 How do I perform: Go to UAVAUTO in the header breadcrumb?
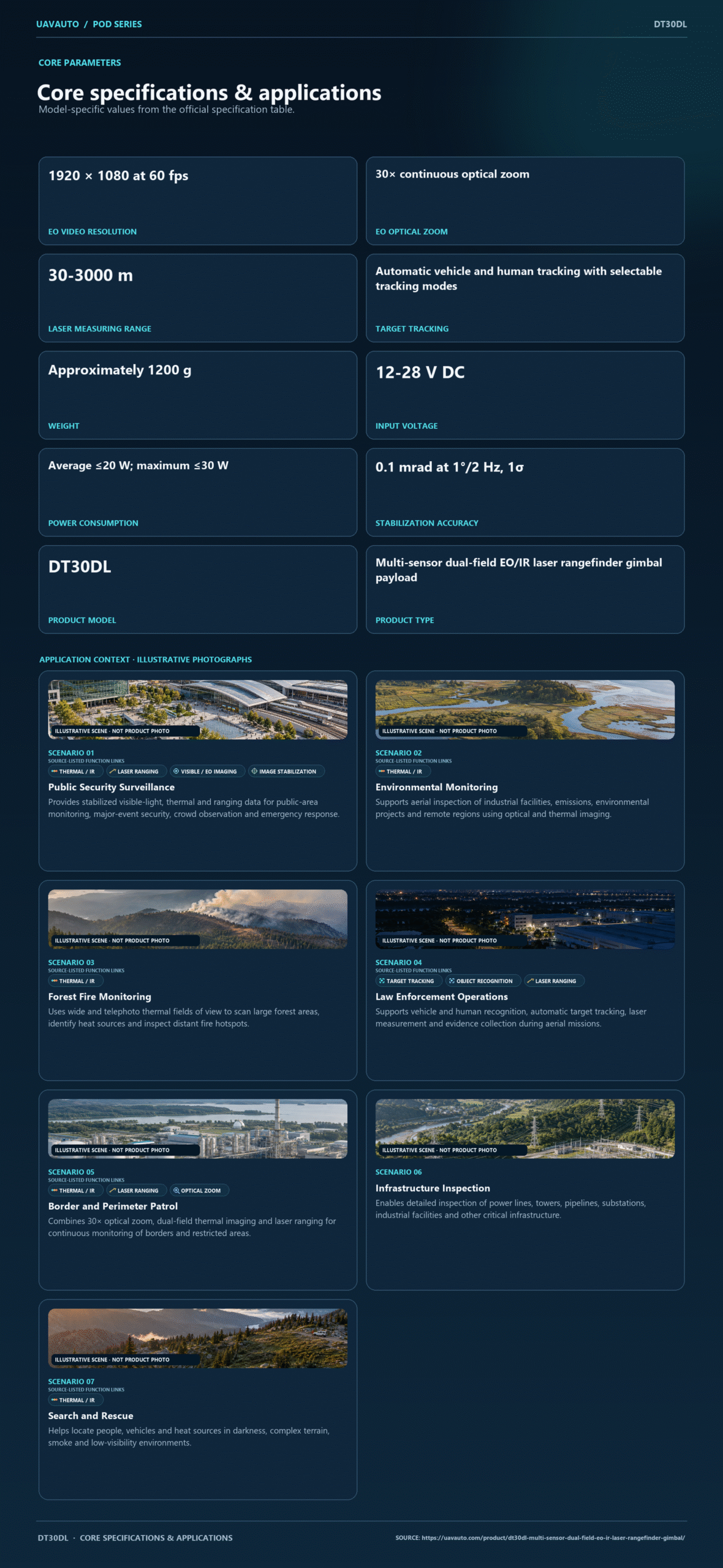pyautogui.click(x=58, y=24)
